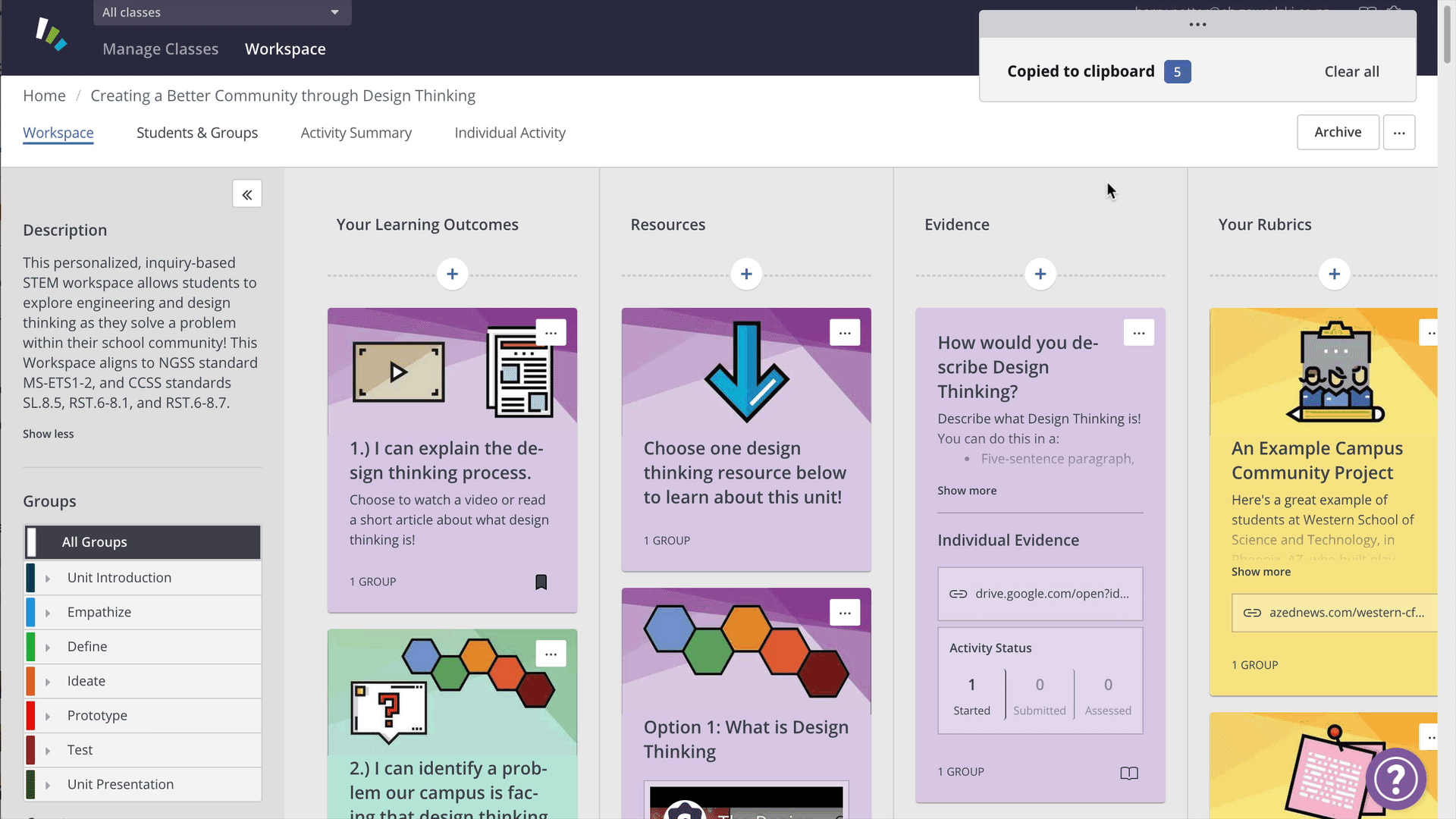Click '1 GROUP' on the learning outcome 1 card
The image size is (1456, 819).
[372, 582]
